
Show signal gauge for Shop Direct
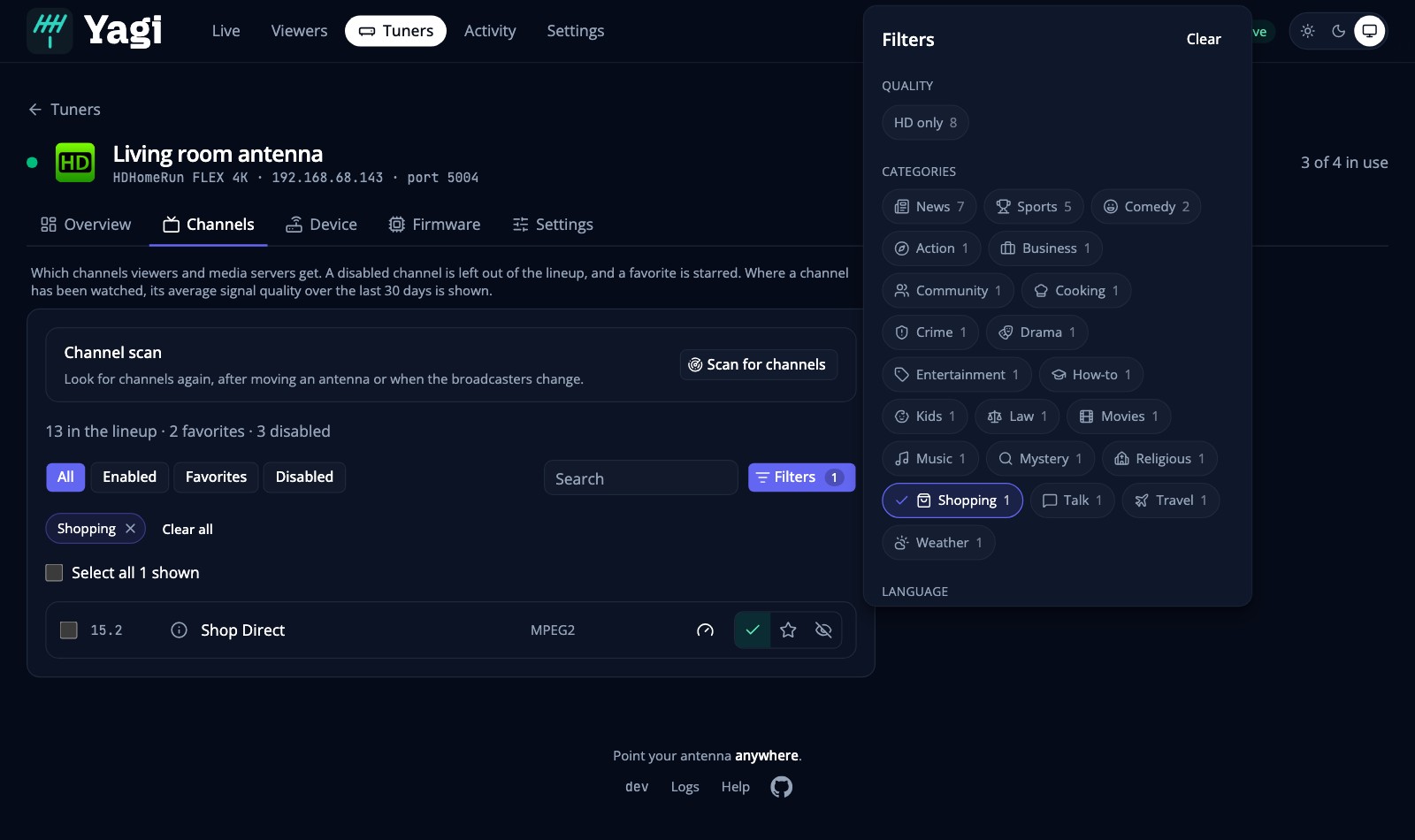pos(705,630)
